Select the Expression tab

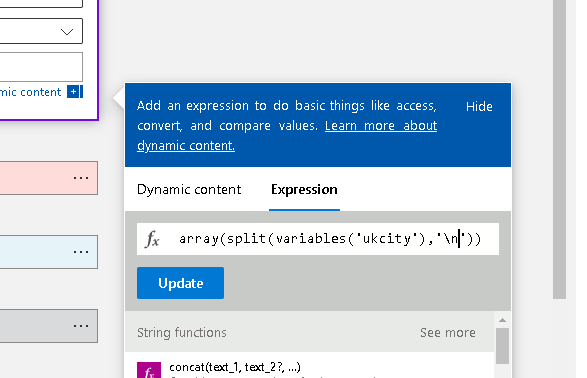pos(304,189)
